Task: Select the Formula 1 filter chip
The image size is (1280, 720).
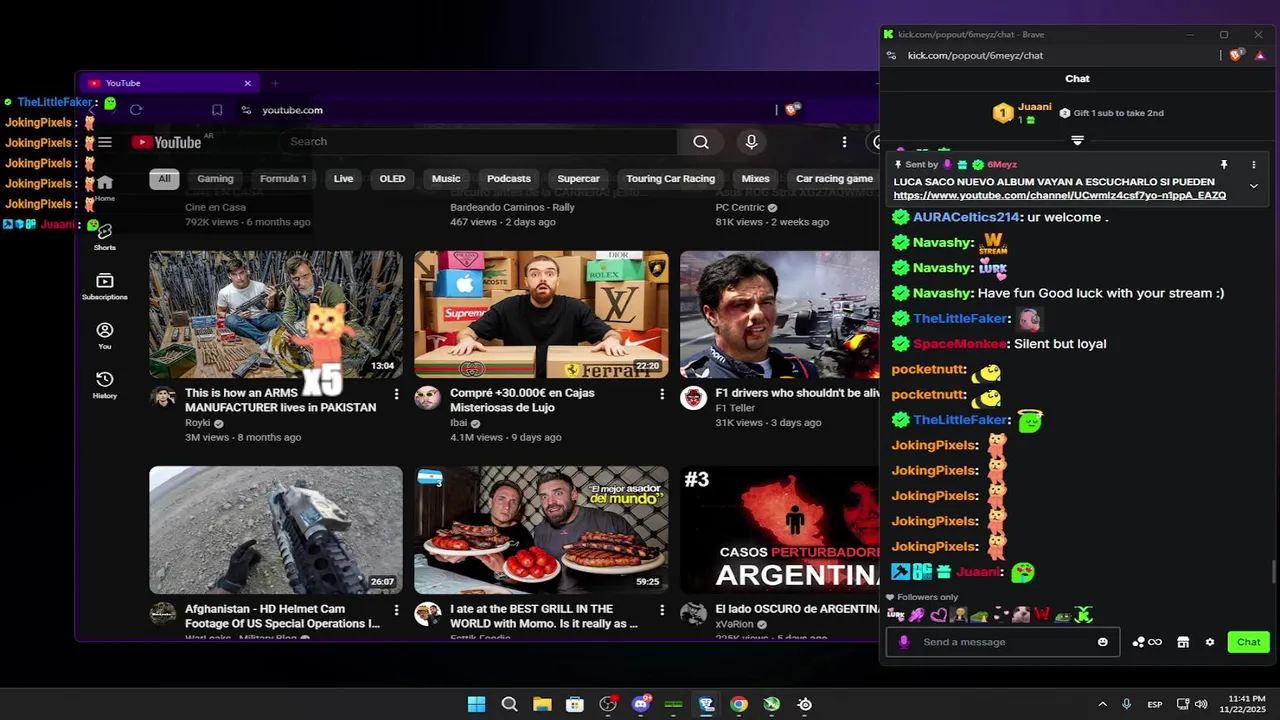Action: coord(283,179)
